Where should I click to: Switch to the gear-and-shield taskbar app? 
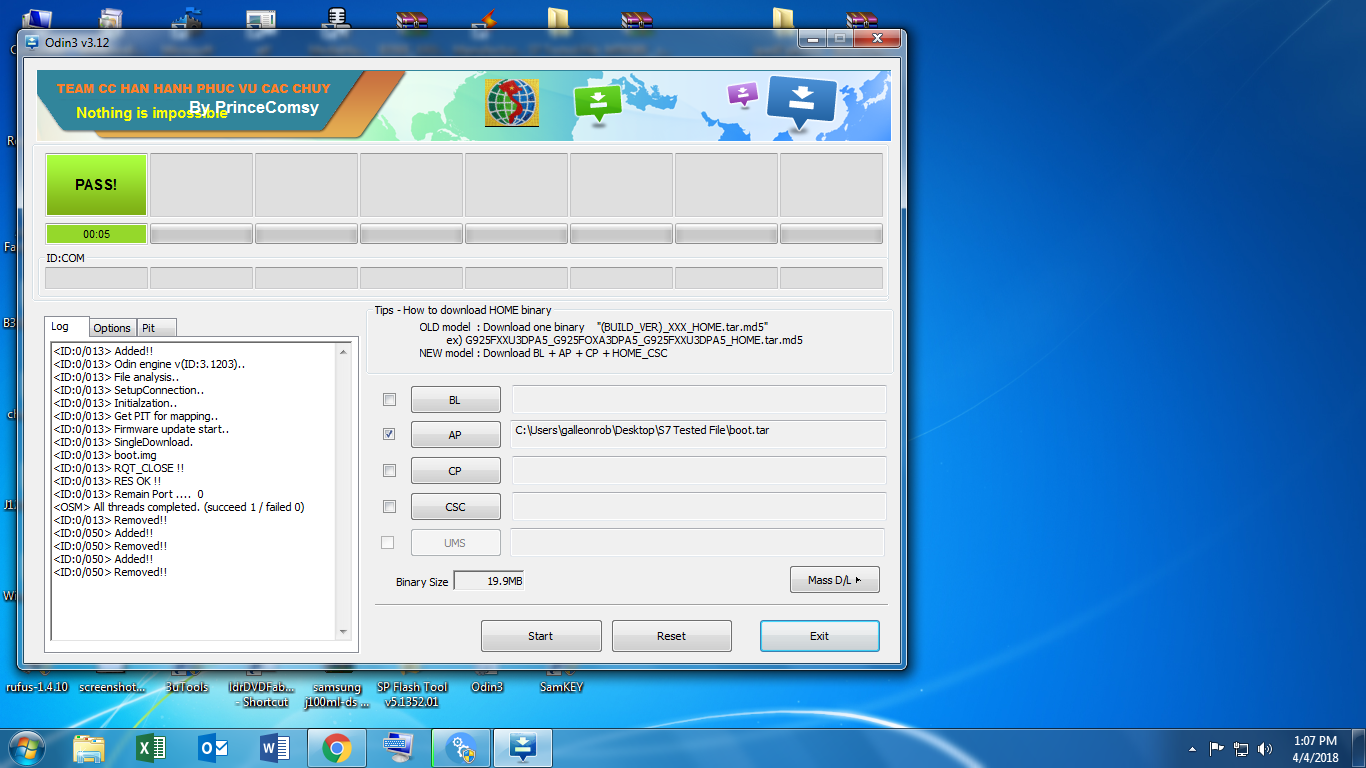pos(461,747)
